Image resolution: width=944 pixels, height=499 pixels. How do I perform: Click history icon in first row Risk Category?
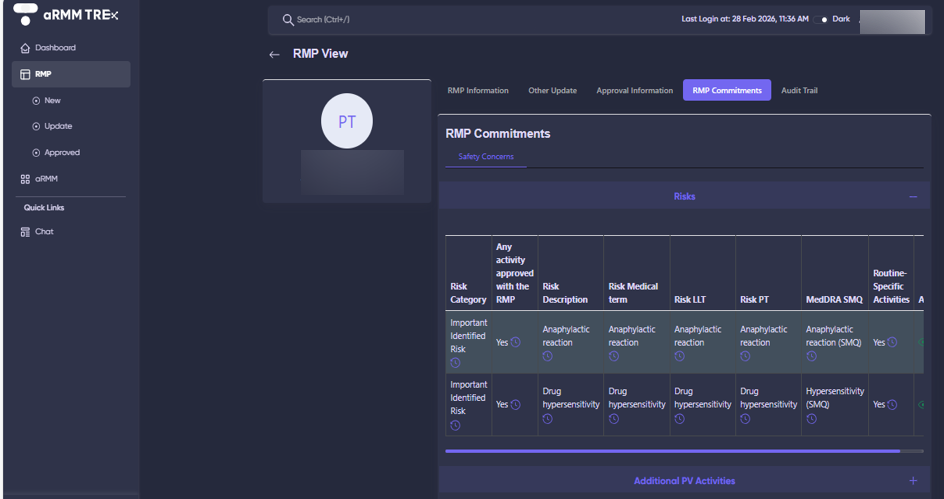click(455, 363)
